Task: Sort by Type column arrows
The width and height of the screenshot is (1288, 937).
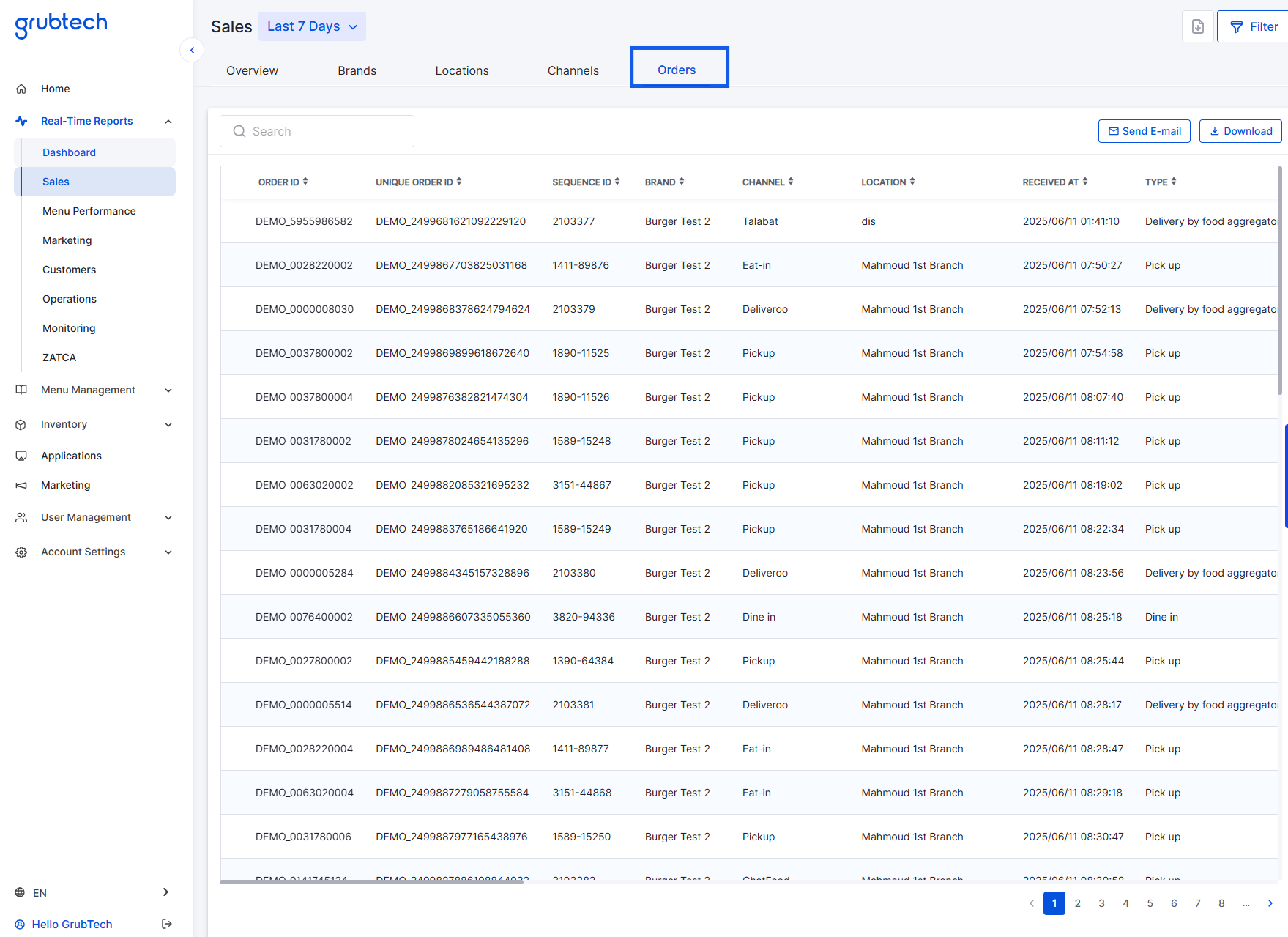Action: pos(1174,181)
